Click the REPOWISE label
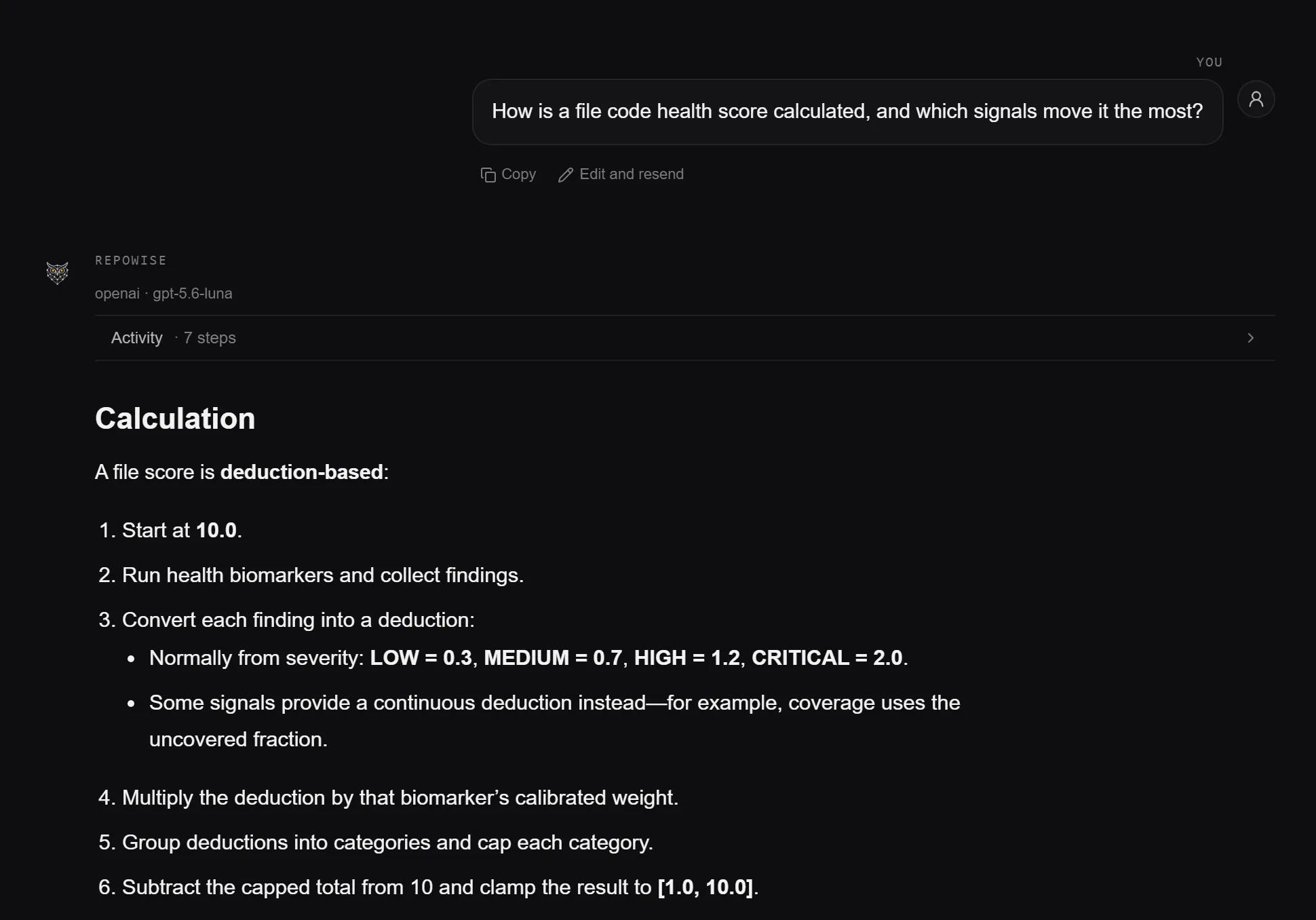The height and width of the screenshot is (920, 1316). click(131, 261)
